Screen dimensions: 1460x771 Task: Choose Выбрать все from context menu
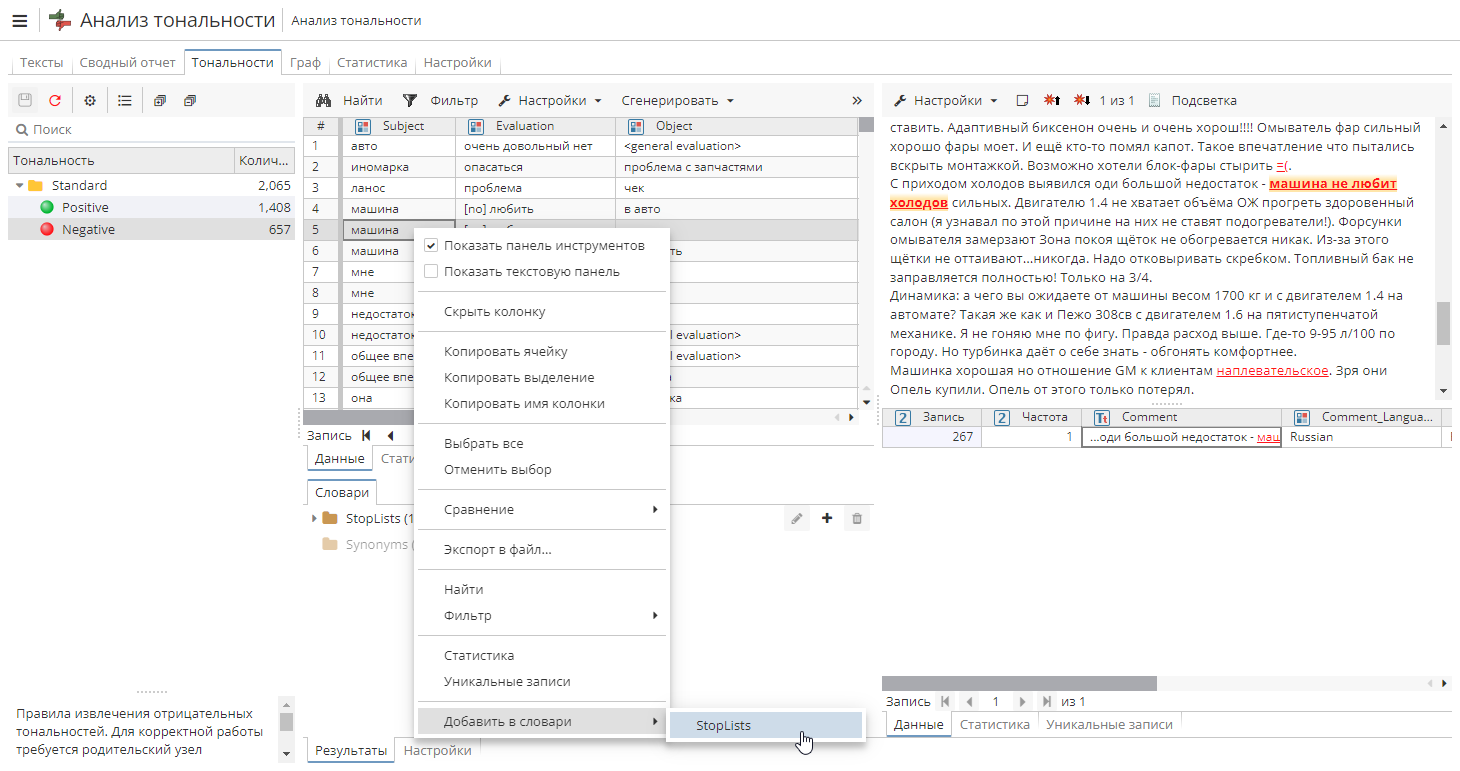(x=541, y=443)
